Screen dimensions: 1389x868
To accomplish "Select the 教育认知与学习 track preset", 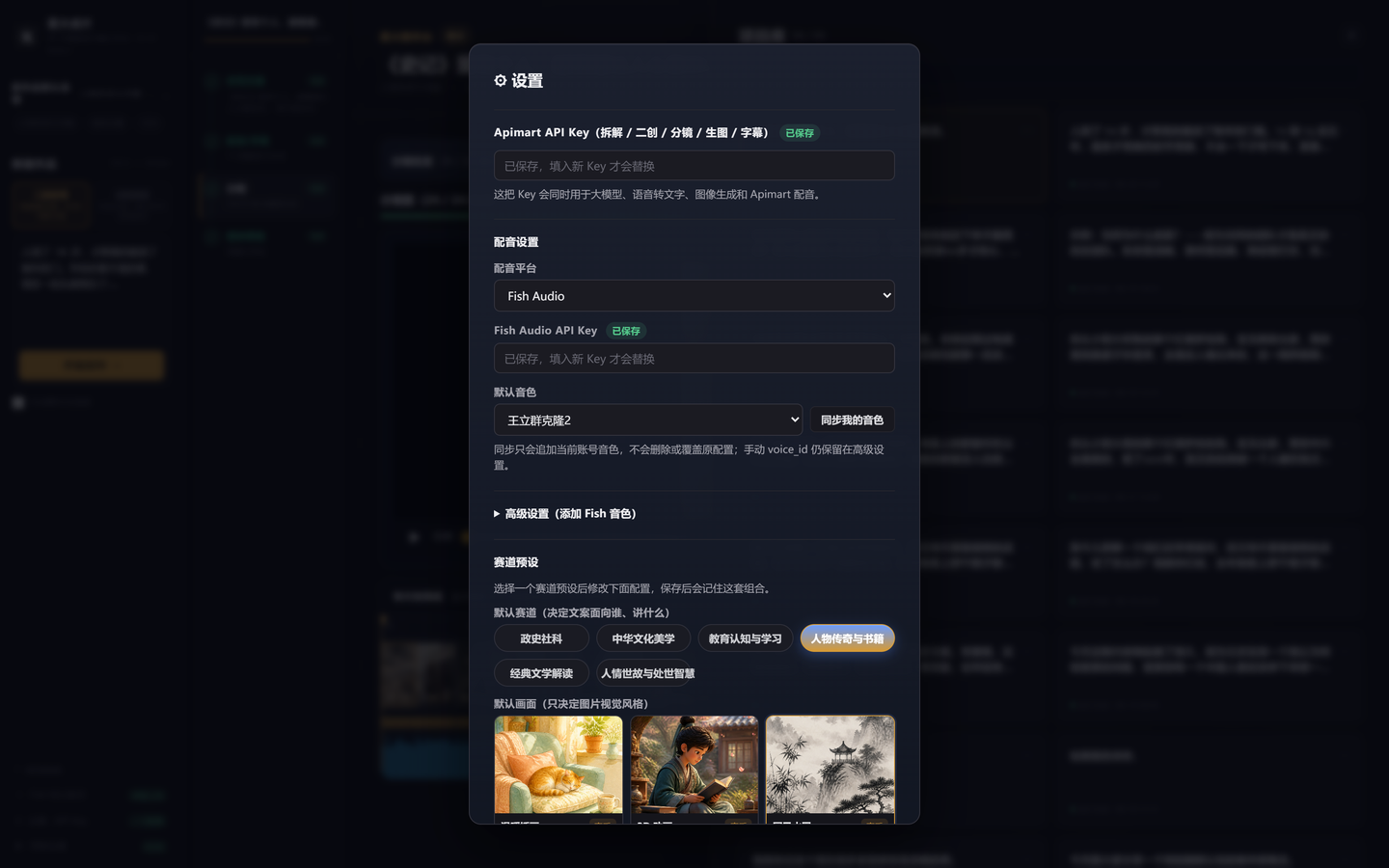I will pos(746,638).
